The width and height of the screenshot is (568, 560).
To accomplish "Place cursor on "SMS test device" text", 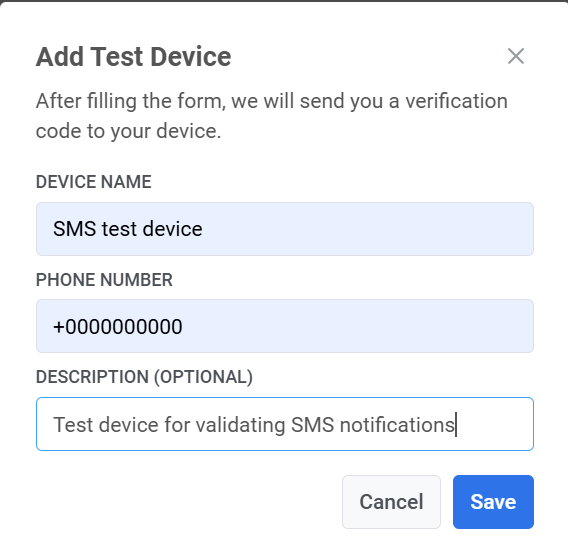I will click(x=128, y=229).
